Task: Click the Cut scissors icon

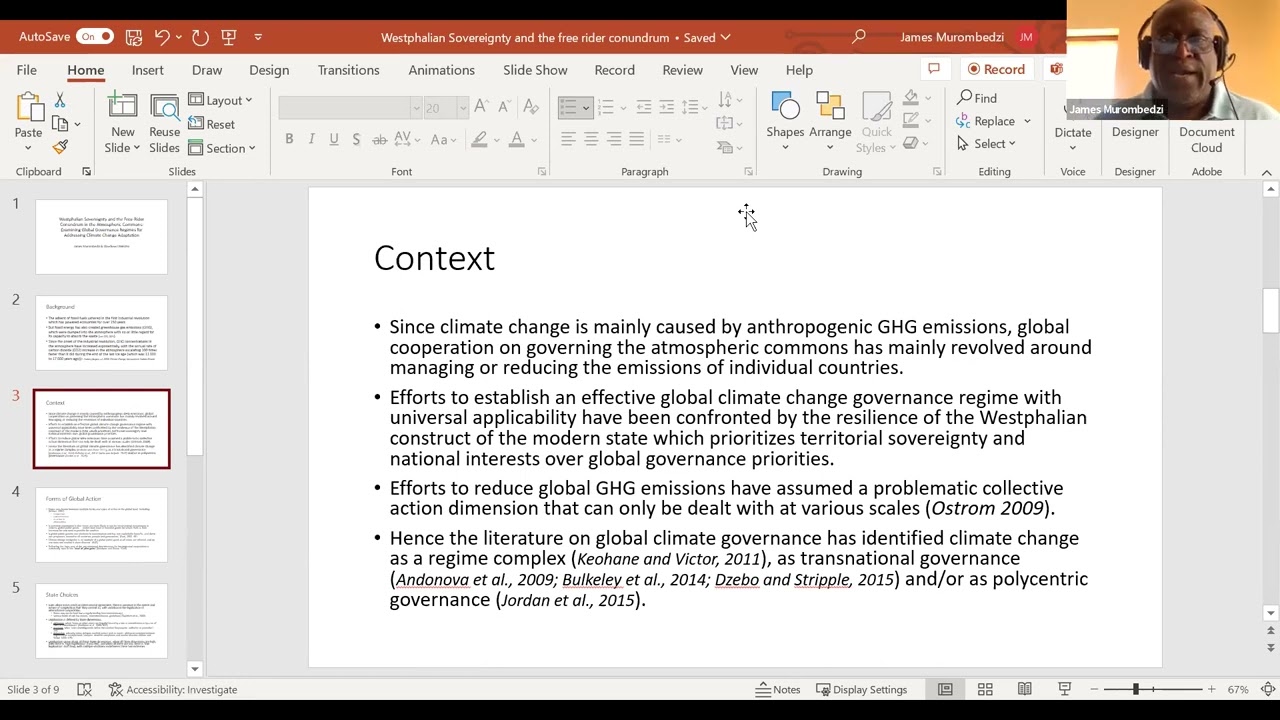Action: click(x=60, y=100)
